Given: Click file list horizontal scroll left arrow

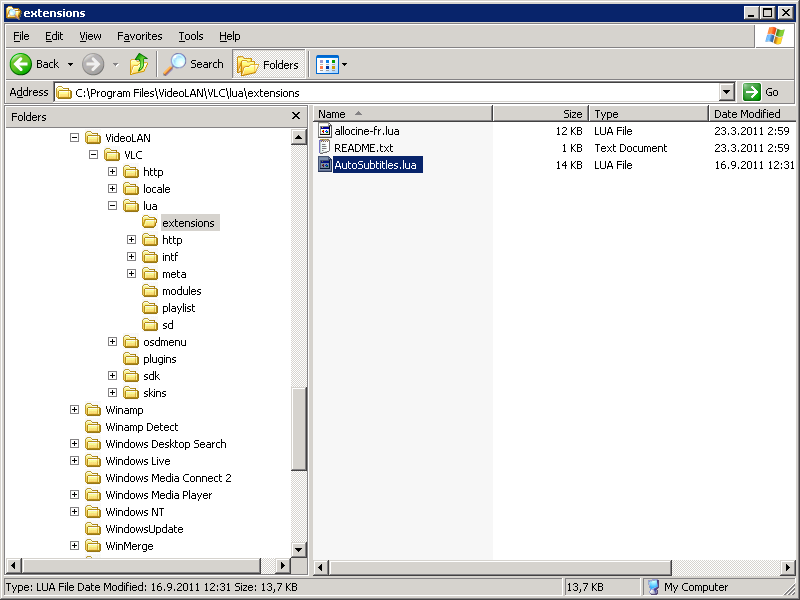Looking at the screenshot, I should pyautogui.click(x=321, y=567).
